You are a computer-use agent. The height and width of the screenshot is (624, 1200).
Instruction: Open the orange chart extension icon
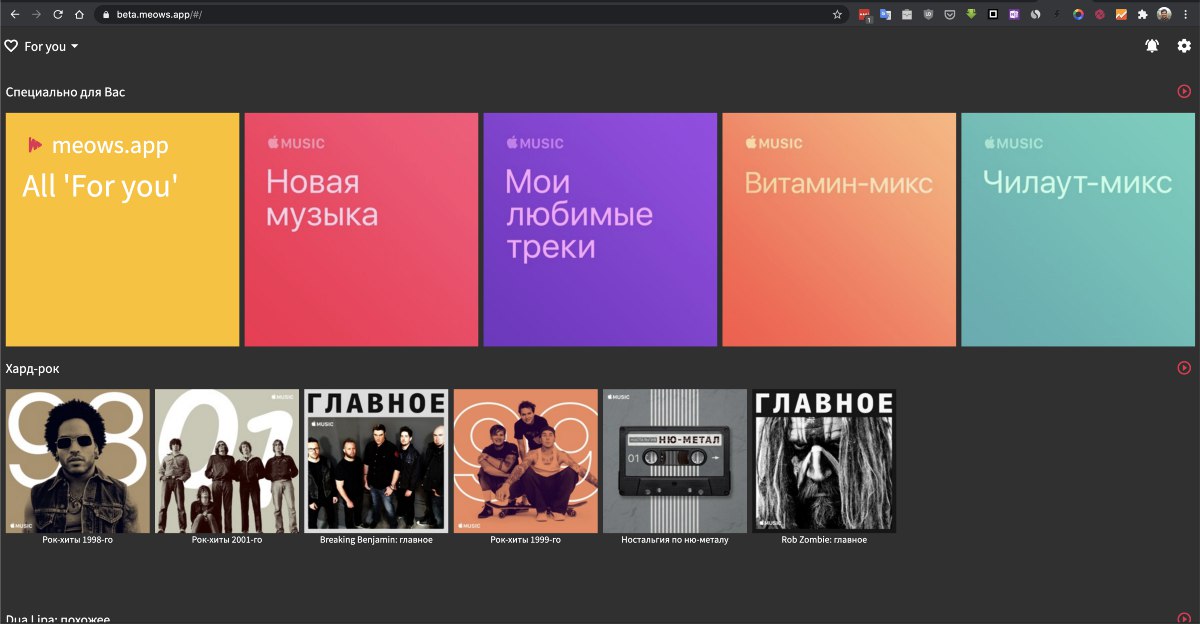pyautogui.click(x=1121, y=15)
